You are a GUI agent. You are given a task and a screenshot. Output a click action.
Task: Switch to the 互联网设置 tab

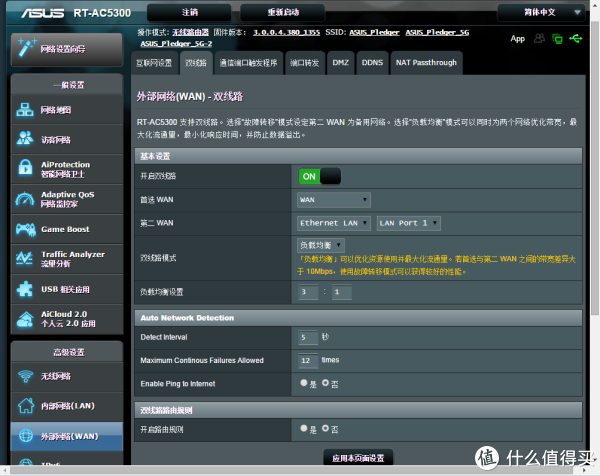click(x=154, y=63)
